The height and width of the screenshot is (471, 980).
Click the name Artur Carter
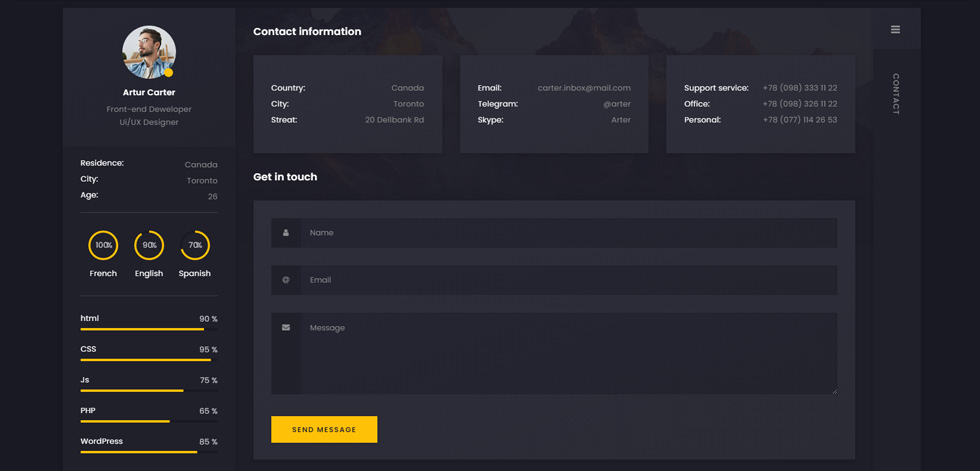pyautogui.click(x=149, y=92)
